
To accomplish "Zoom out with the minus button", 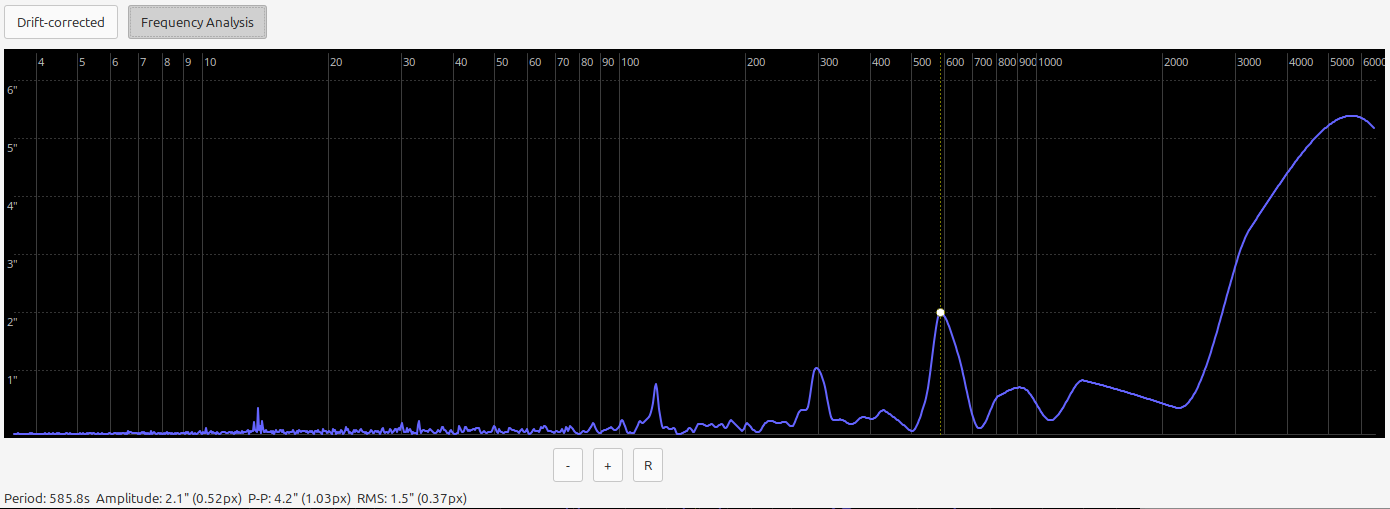I will pyautogui.click(x=568, y=466).
